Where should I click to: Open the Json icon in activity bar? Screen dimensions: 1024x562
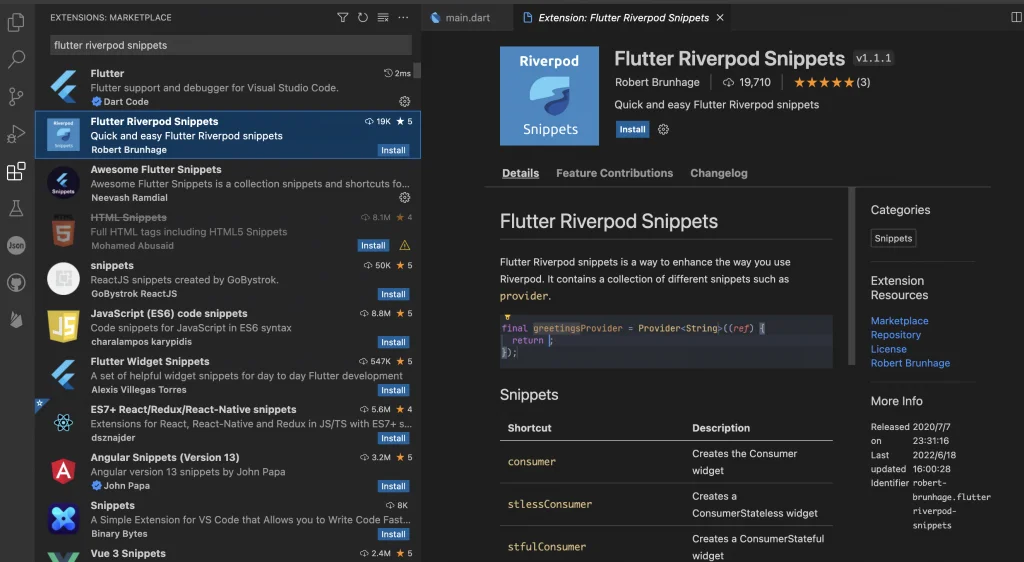(16, 245)
